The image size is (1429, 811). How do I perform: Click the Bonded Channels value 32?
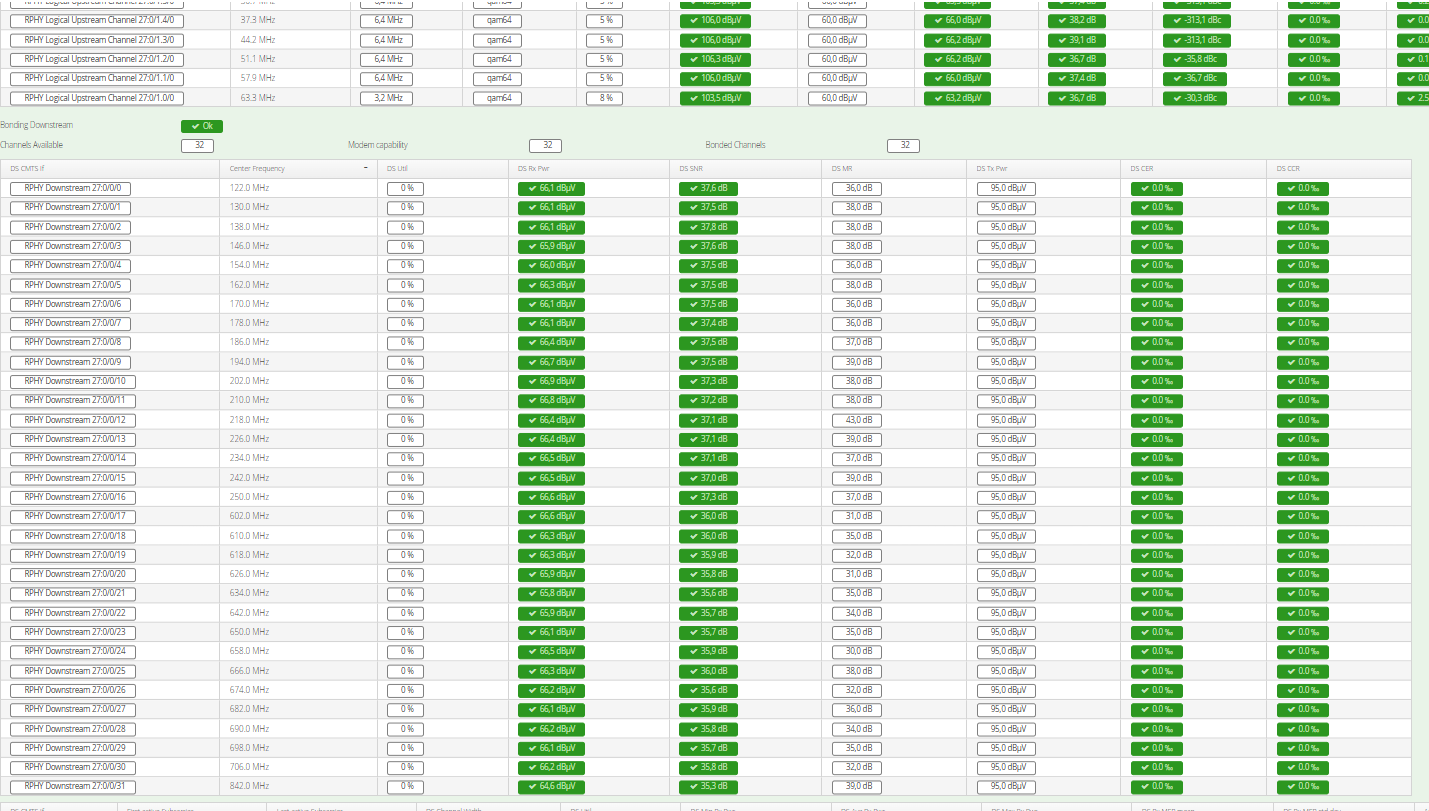pos(903,146)
